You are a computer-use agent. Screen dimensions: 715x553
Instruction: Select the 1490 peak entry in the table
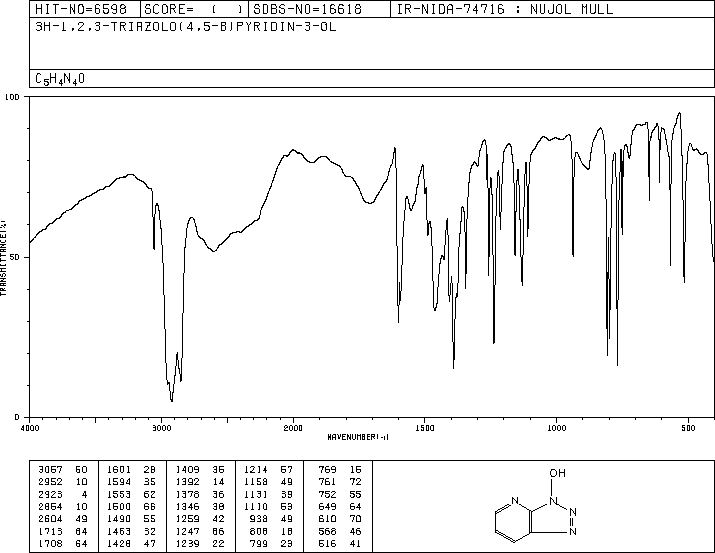131,519
